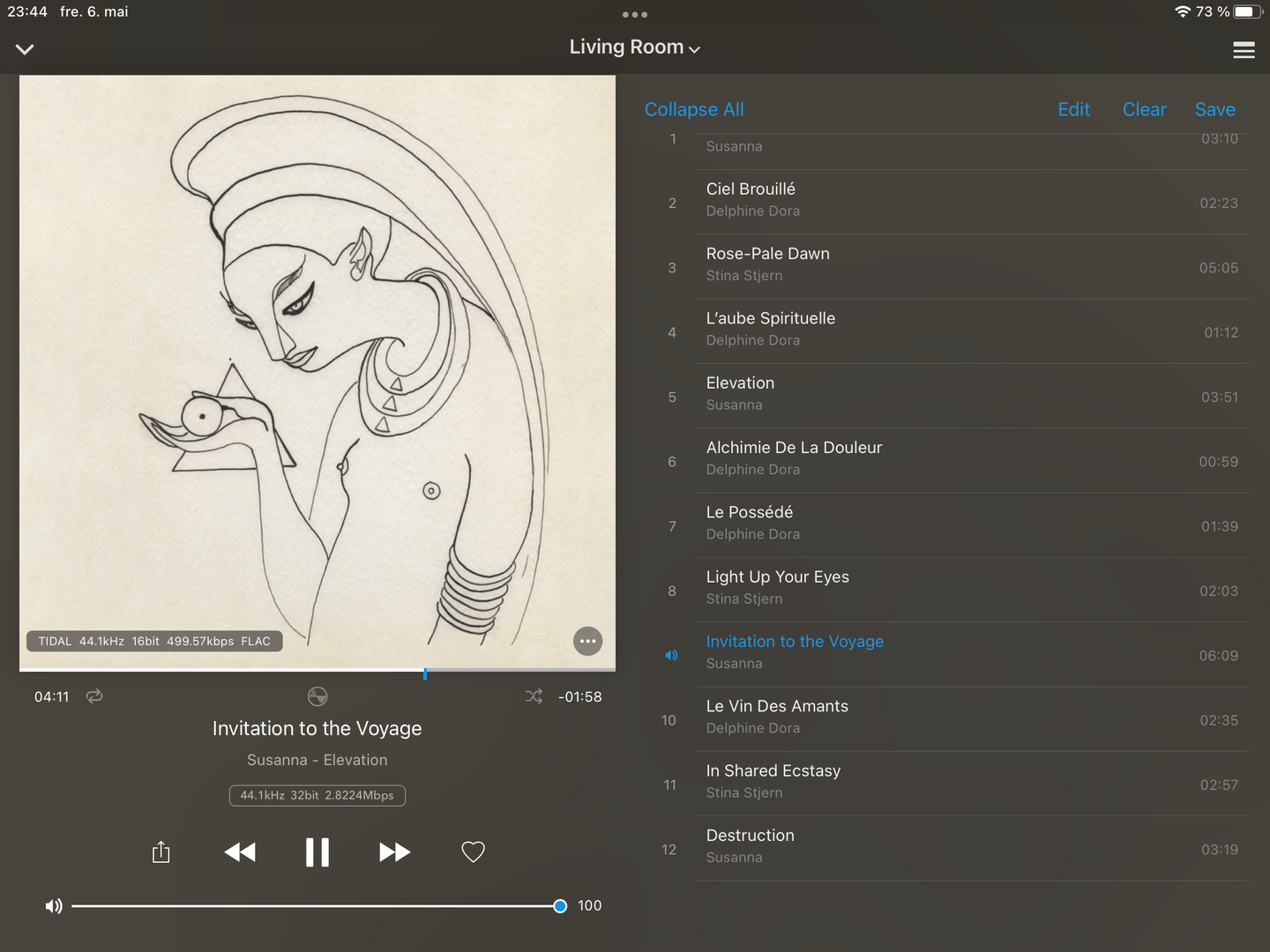
Task: Skip to the previous track
Action: click(239, 852)
